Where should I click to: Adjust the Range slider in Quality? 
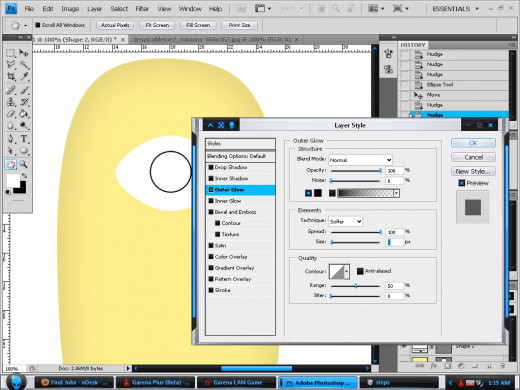pos(356,286)
